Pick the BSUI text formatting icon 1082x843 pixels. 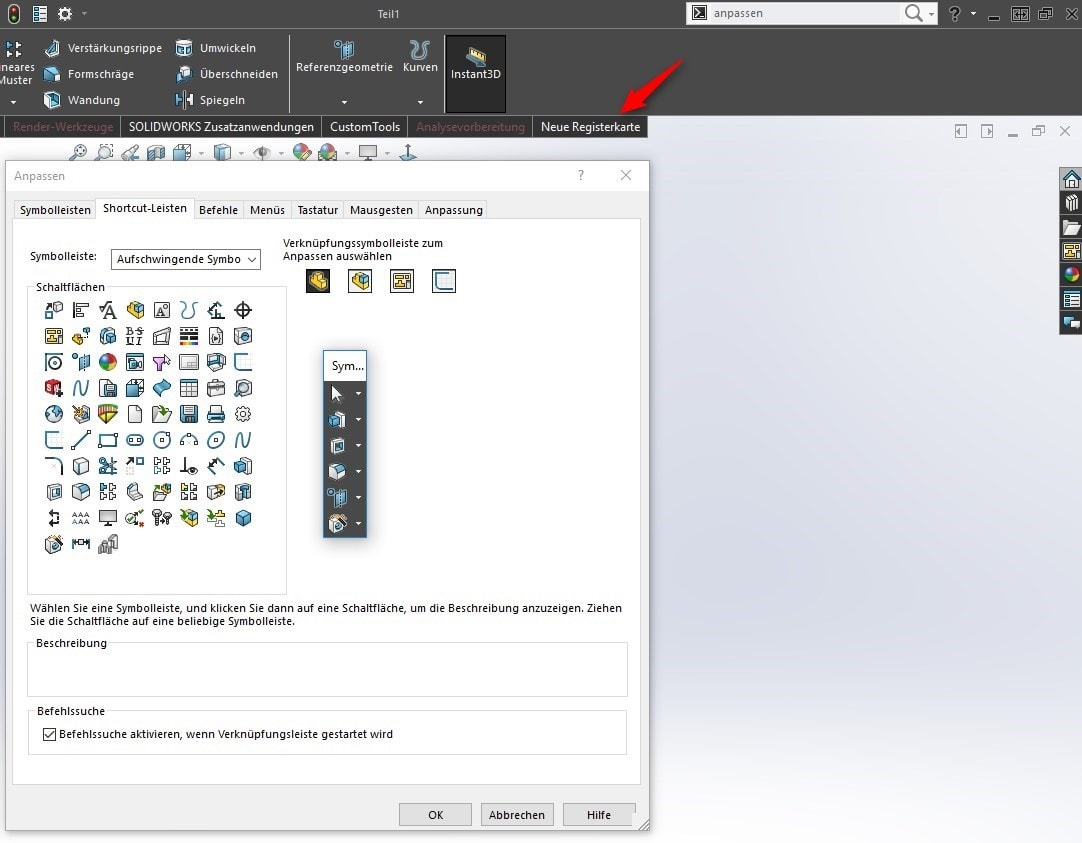(135, 336)
